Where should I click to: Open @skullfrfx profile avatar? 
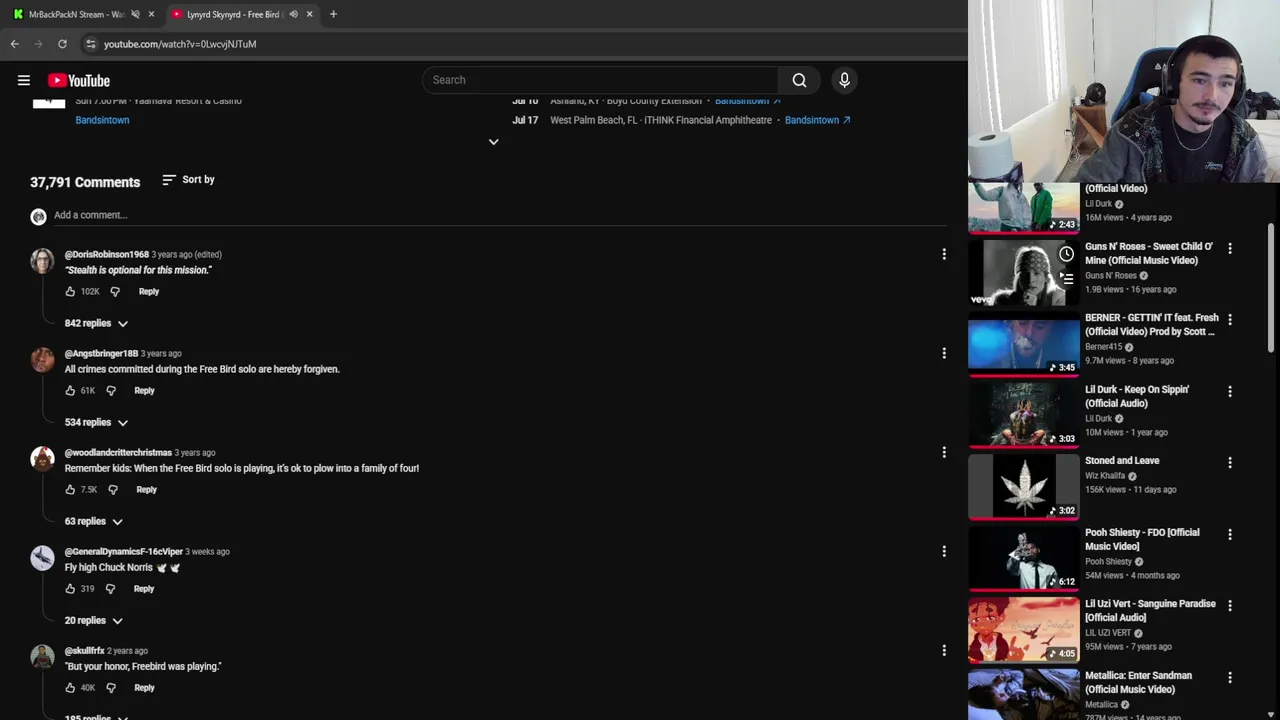42,657
